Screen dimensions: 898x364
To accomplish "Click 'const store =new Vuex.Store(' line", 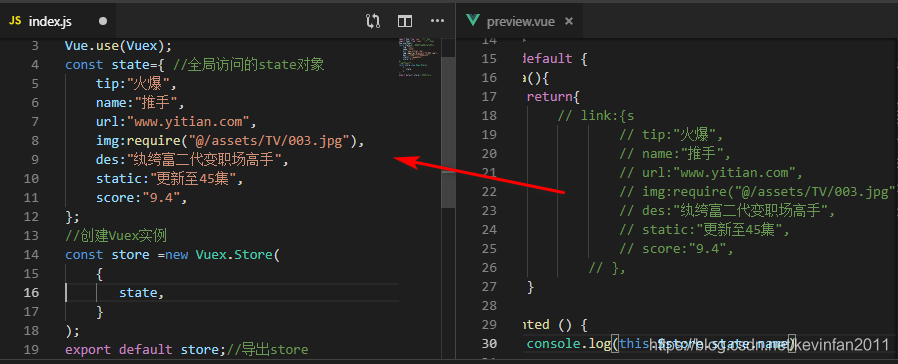I will (172, 255).
